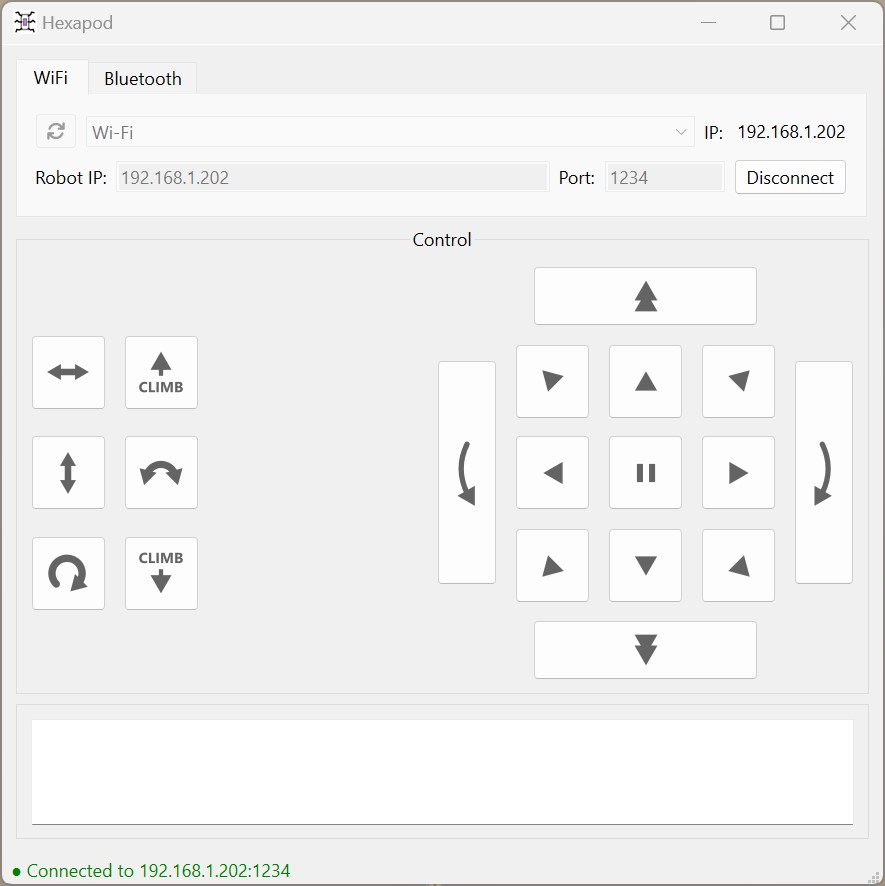885x886 pixels.
Task: Click the CLIMB up button
Action: coord(161,373)
